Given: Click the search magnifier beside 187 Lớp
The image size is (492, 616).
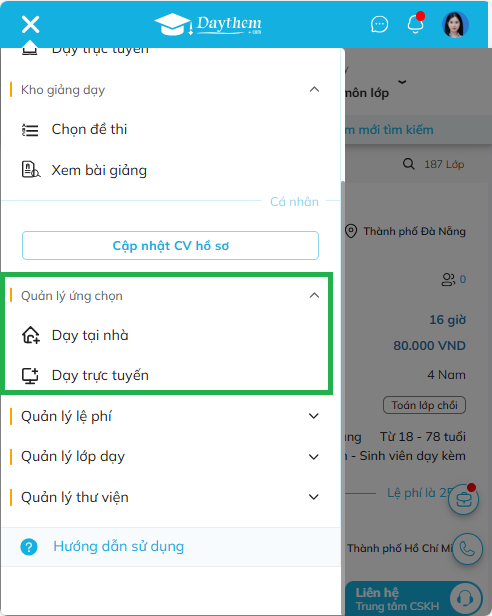Looking at the screenshot, I should tap(409, 164).
